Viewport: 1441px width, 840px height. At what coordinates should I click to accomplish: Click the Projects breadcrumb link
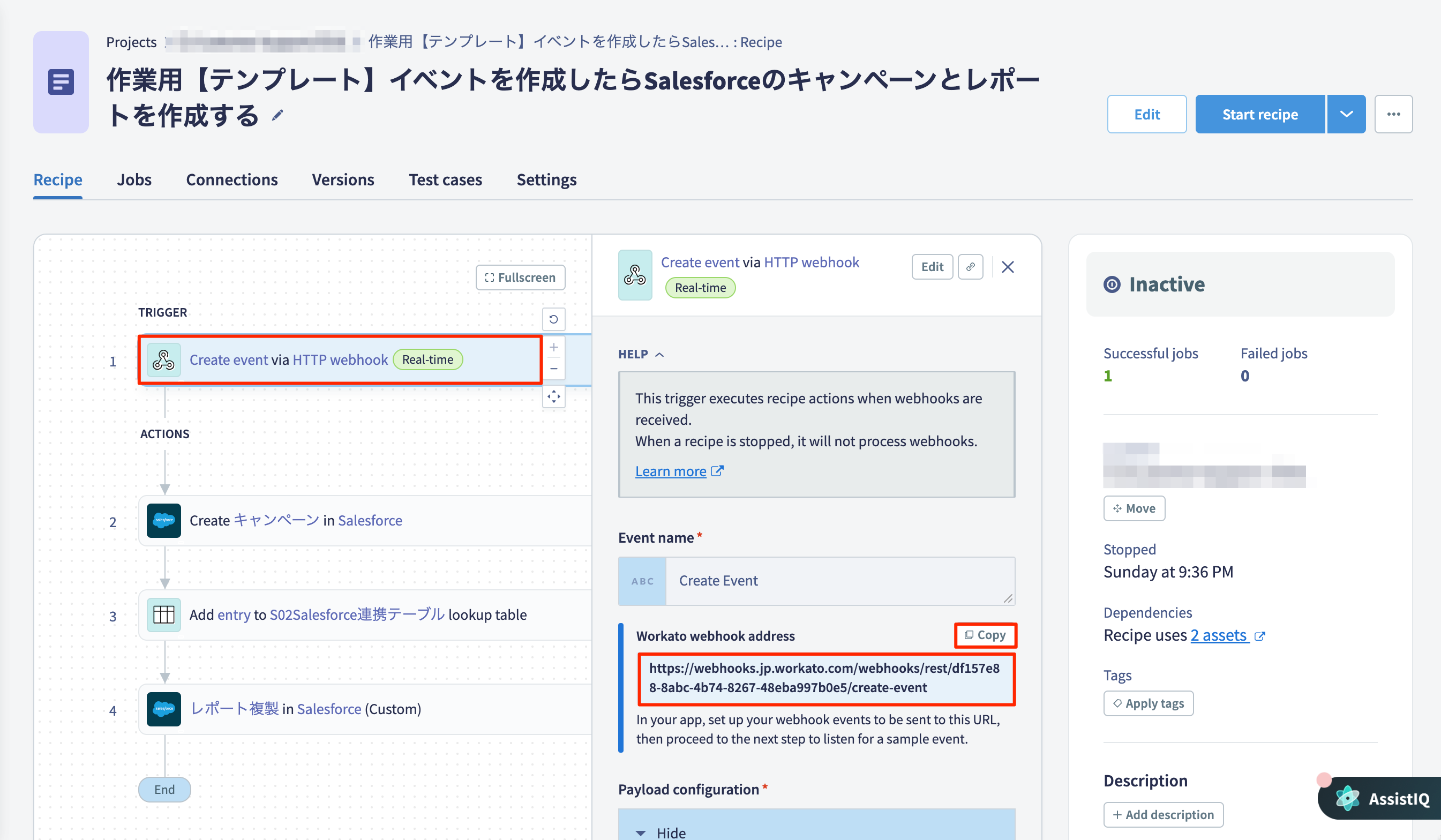tap(131, 42)
